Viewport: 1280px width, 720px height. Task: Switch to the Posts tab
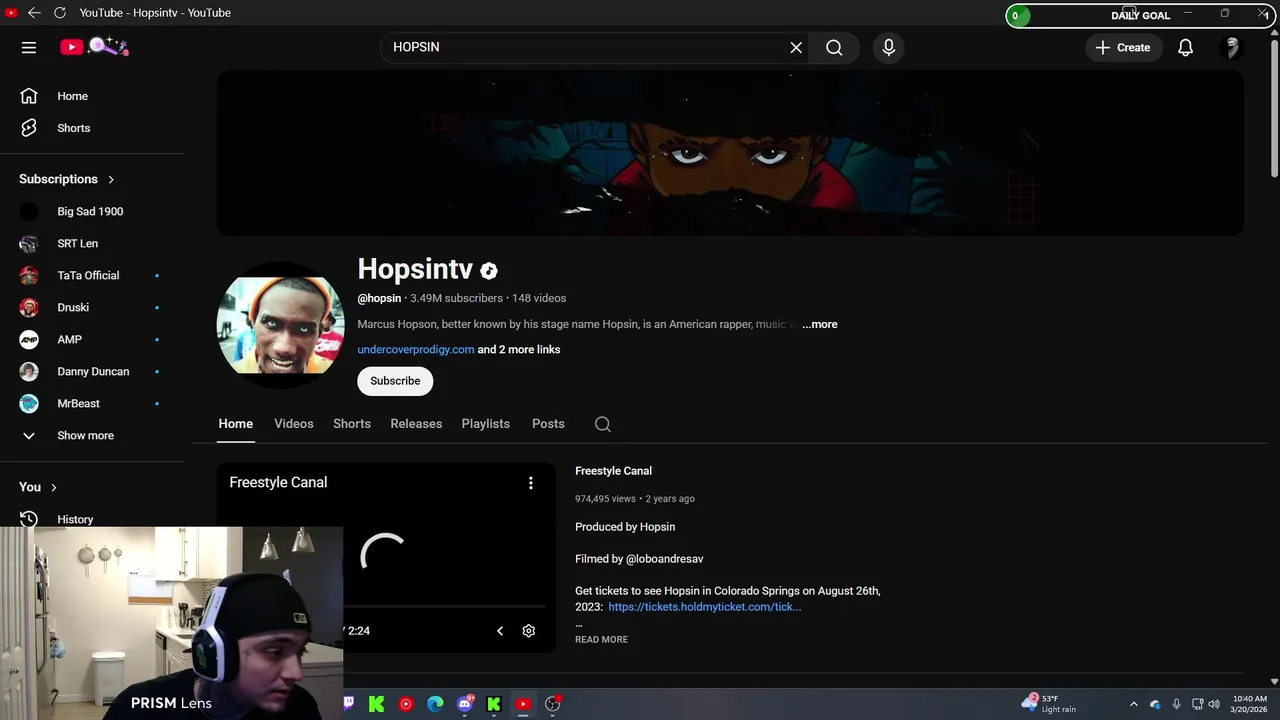click(x=548, y=424)
